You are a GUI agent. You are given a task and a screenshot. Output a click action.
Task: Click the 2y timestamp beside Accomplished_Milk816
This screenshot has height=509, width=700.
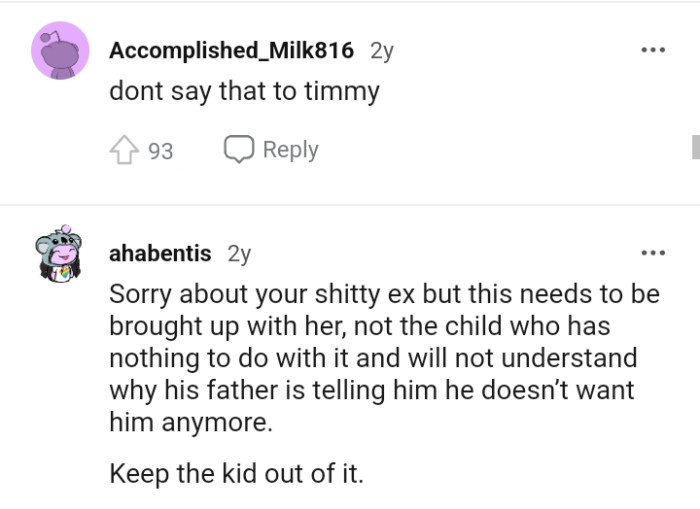[382, 50]
